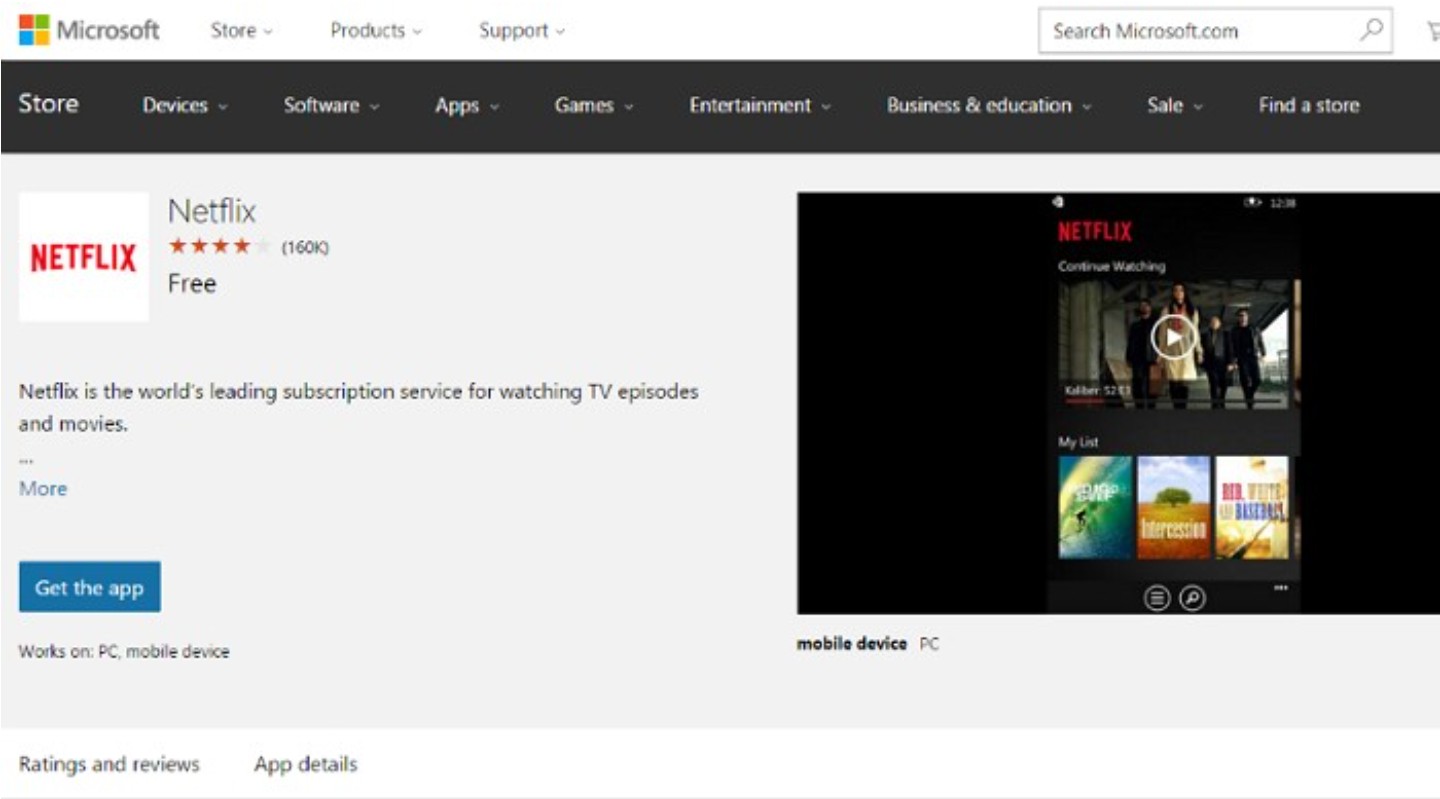Click the ellipsis icon in phone screenshot

(x=1281, y=588)
